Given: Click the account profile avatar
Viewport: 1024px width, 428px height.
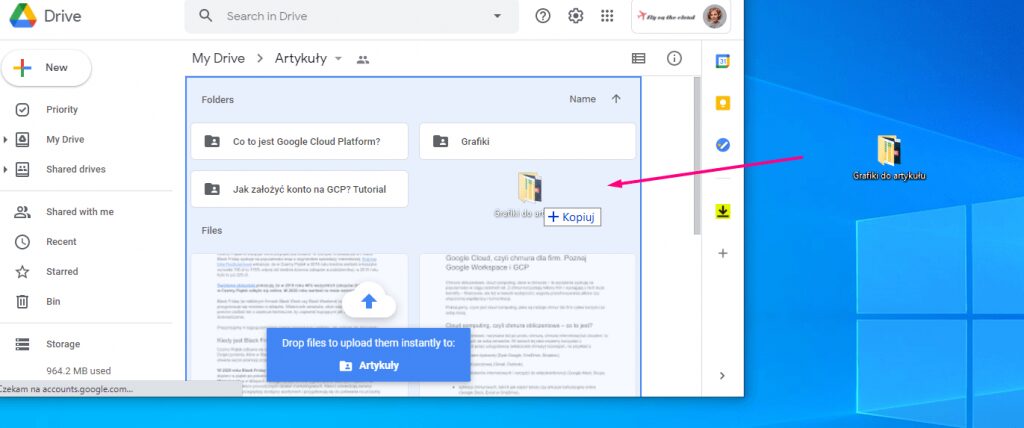Looking at the screenshot, I should click(x=714, y=16).
